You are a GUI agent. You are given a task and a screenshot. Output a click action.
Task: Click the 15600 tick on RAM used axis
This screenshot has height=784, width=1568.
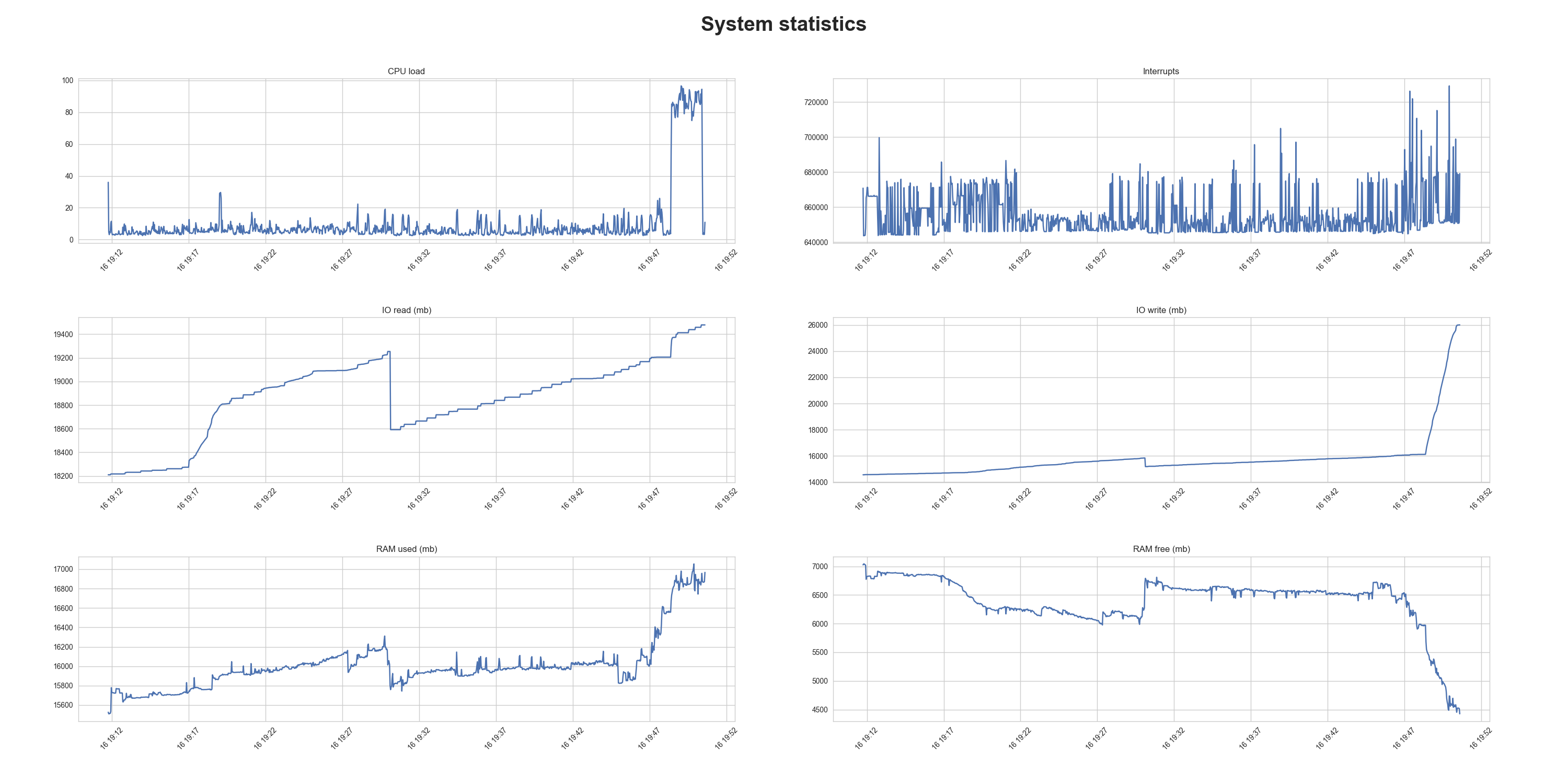pos(63,705)
